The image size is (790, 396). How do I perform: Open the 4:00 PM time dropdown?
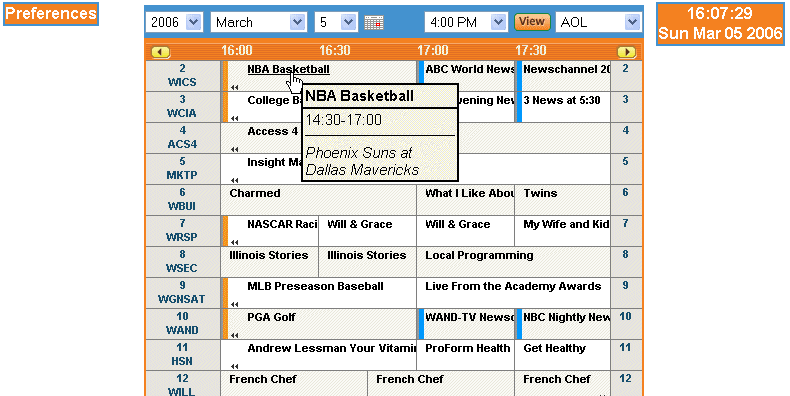click(x=466, y=22)
